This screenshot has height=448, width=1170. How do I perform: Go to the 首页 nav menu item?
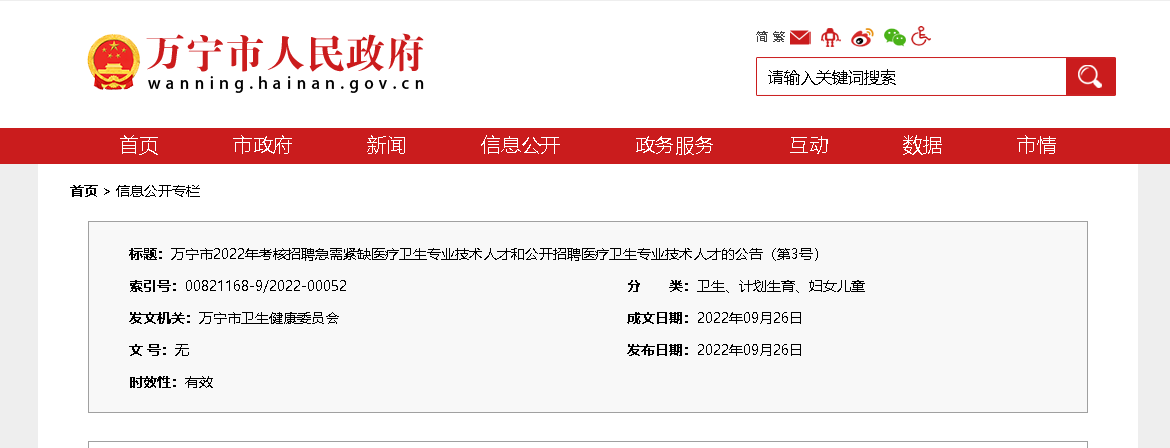pyautogui.click(x=140, y=145)
